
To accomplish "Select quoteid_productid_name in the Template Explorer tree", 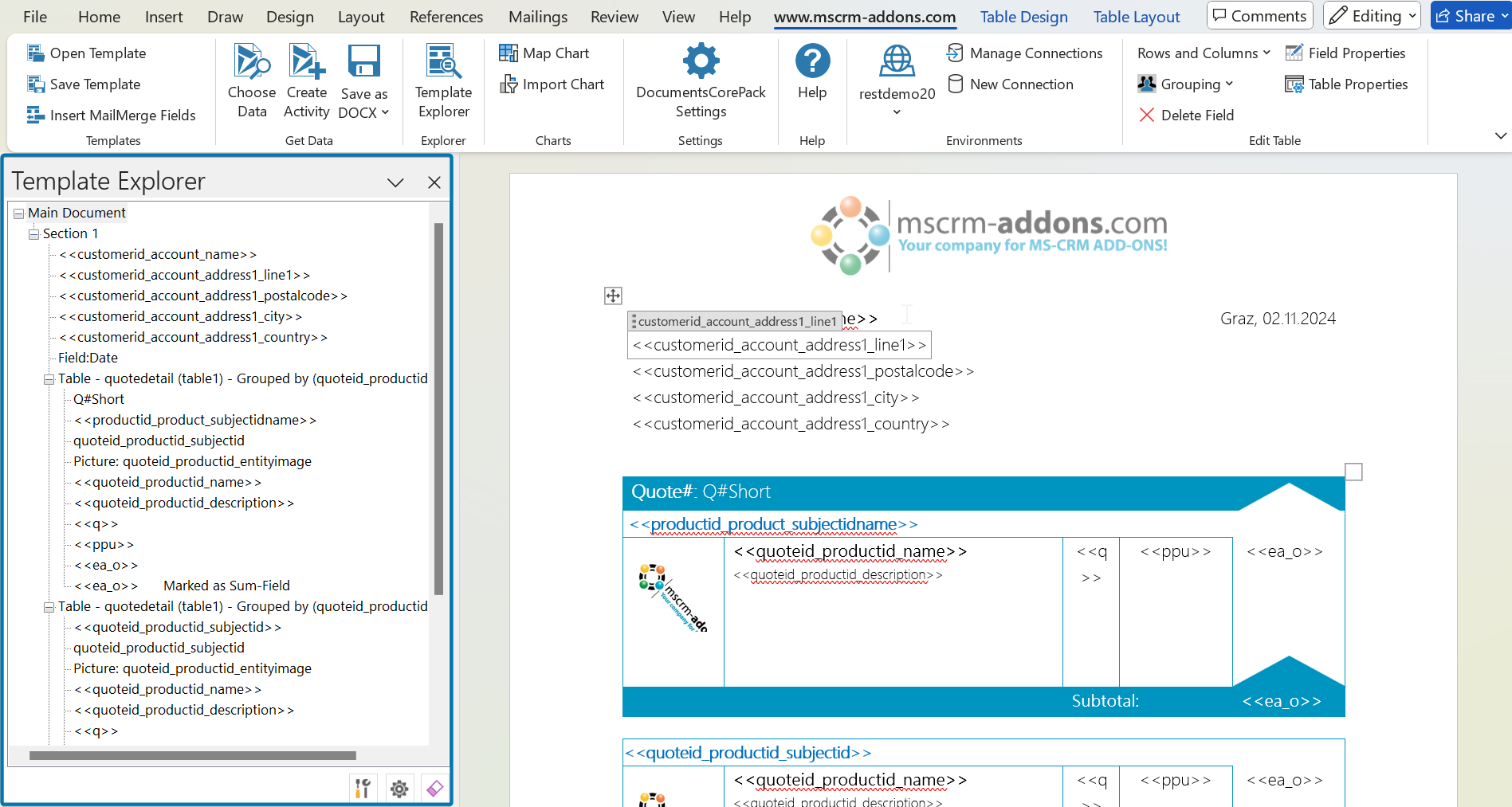I will click(169, 481).
